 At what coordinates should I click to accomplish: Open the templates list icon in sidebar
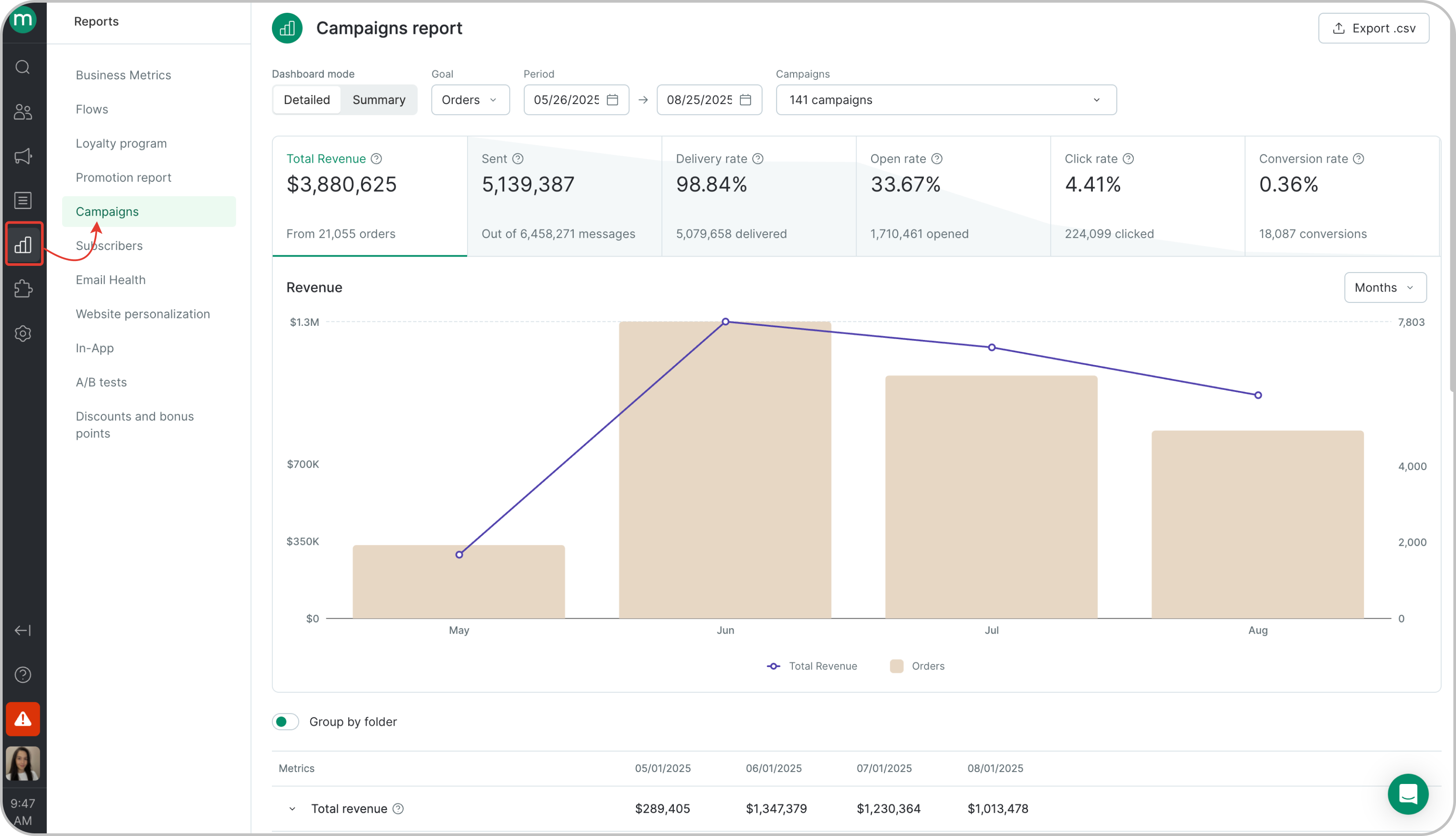[x=23, y=200]
